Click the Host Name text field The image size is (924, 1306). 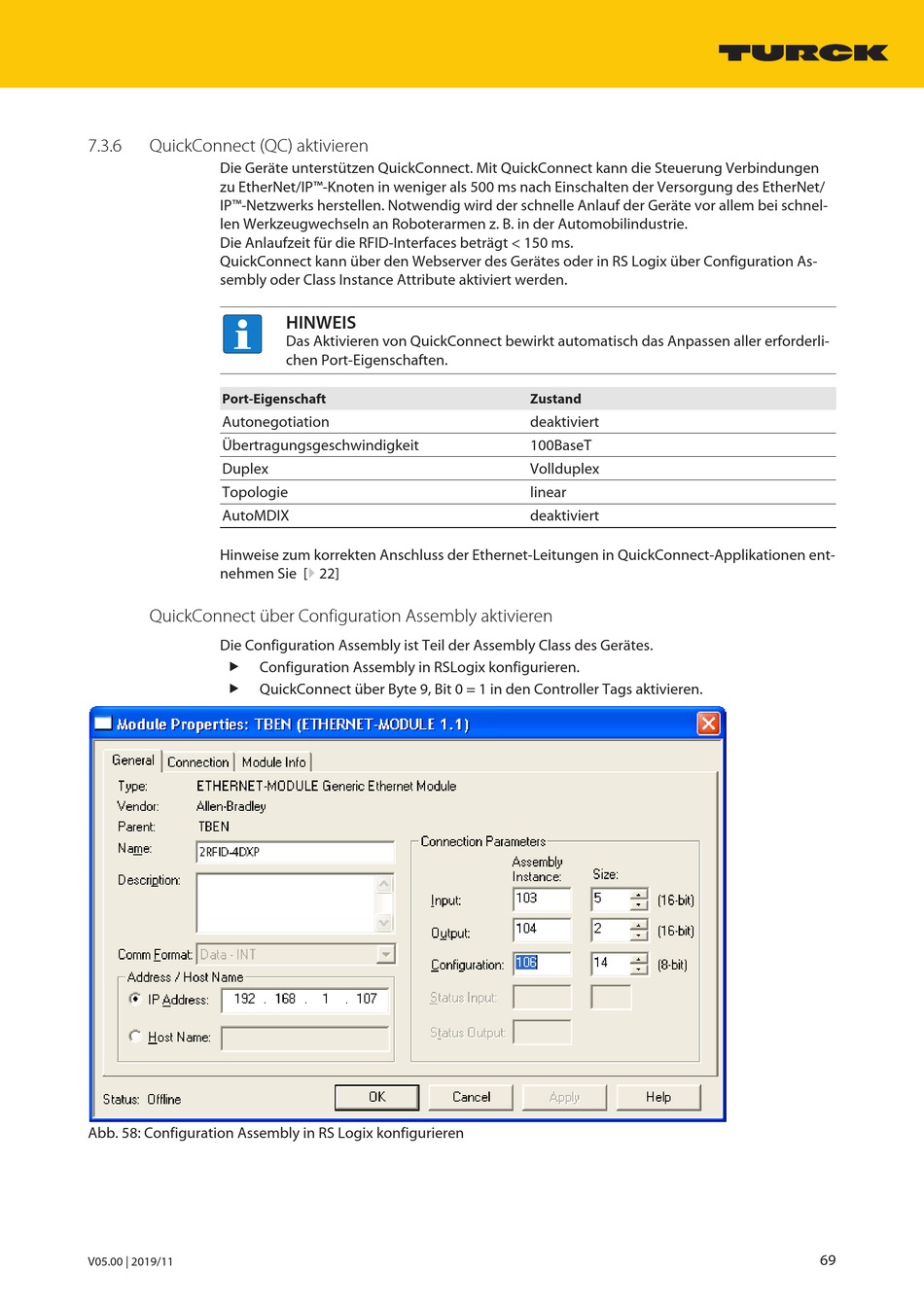304,1039
